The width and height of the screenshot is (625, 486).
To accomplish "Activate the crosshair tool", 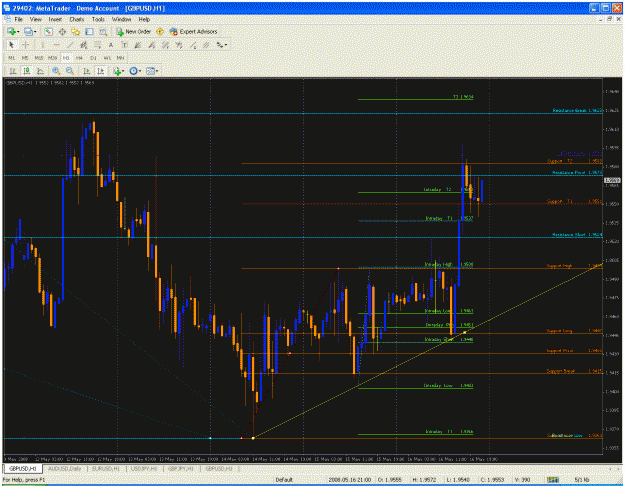I will click(x=26, y=45).
